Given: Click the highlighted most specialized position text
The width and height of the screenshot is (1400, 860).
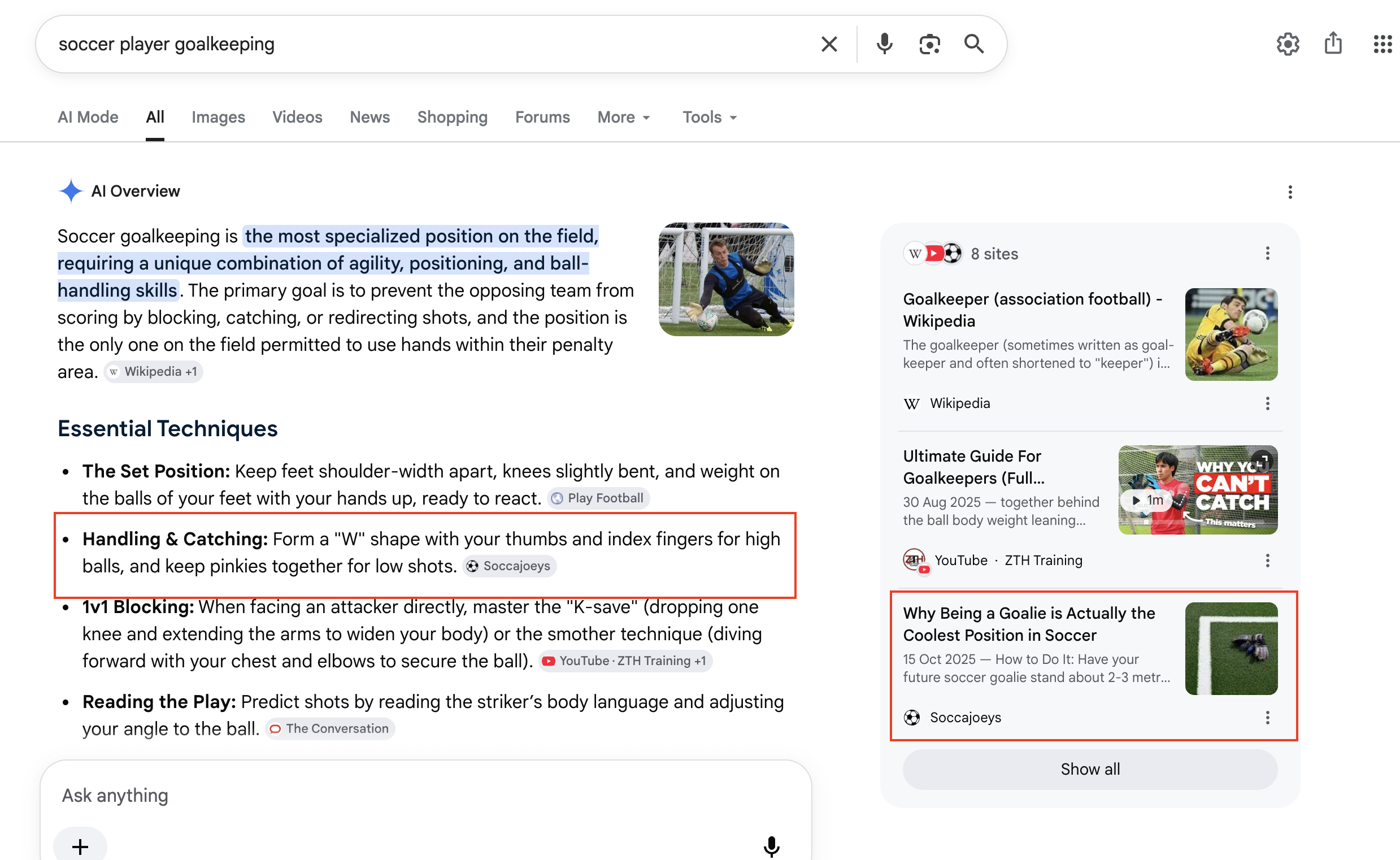Looking at the screenshot, I should pos(328,263).
